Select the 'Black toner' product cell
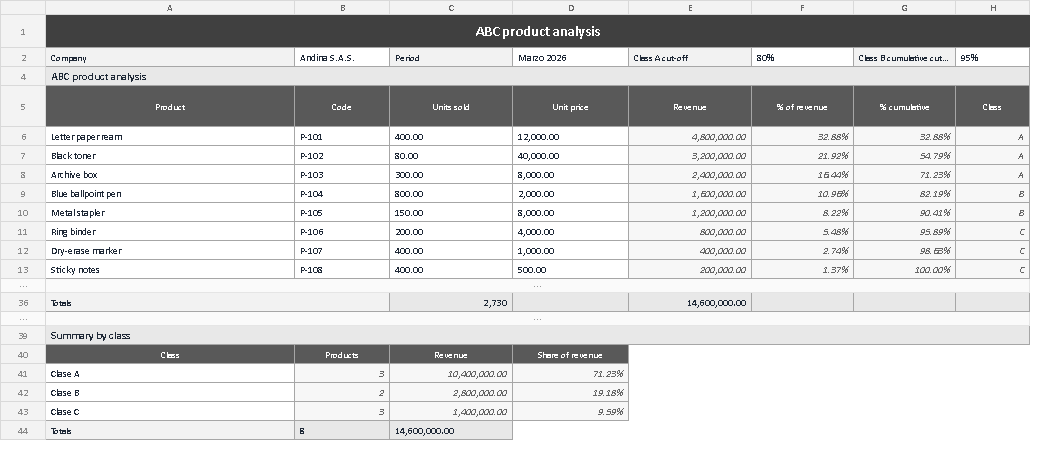Screen dimensions: 1042x452 tap(170, 156)
